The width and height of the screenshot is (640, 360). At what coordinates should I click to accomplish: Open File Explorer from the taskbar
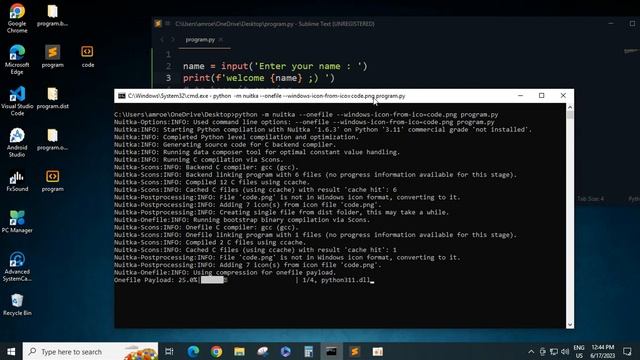pyautogui.click(x=239, y=351)
